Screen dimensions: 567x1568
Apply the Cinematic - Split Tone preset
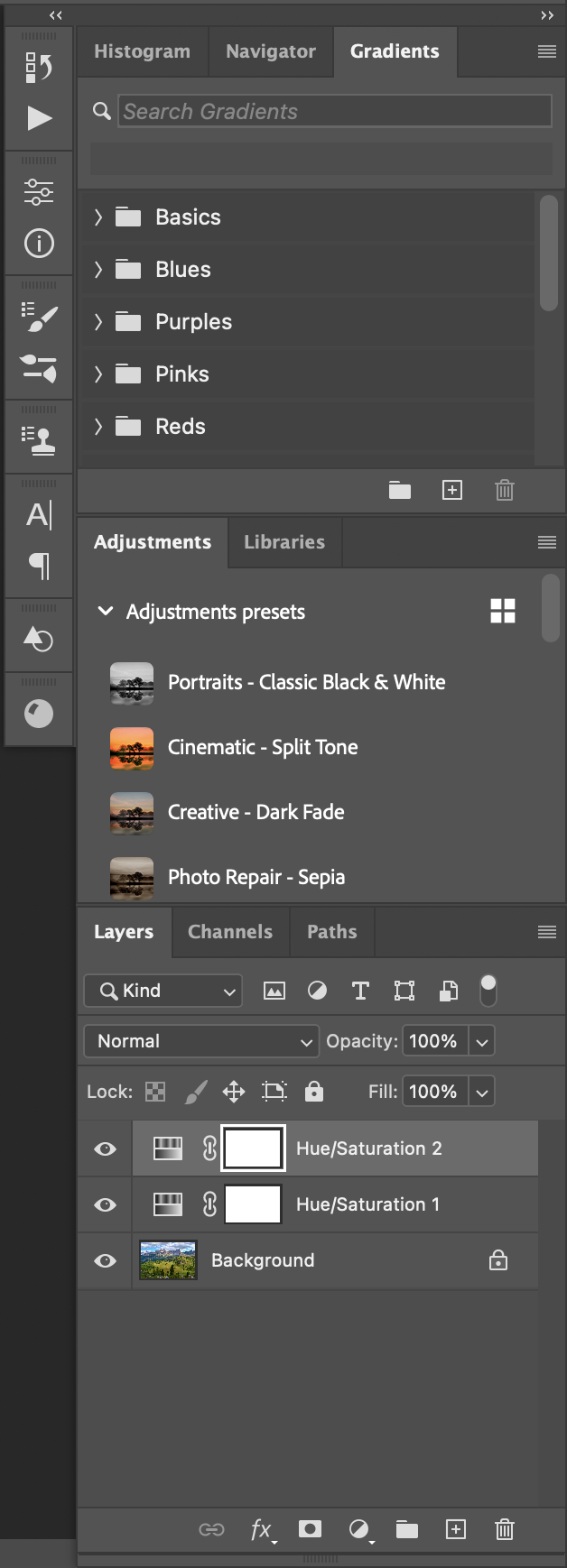[x=263, y=748]
